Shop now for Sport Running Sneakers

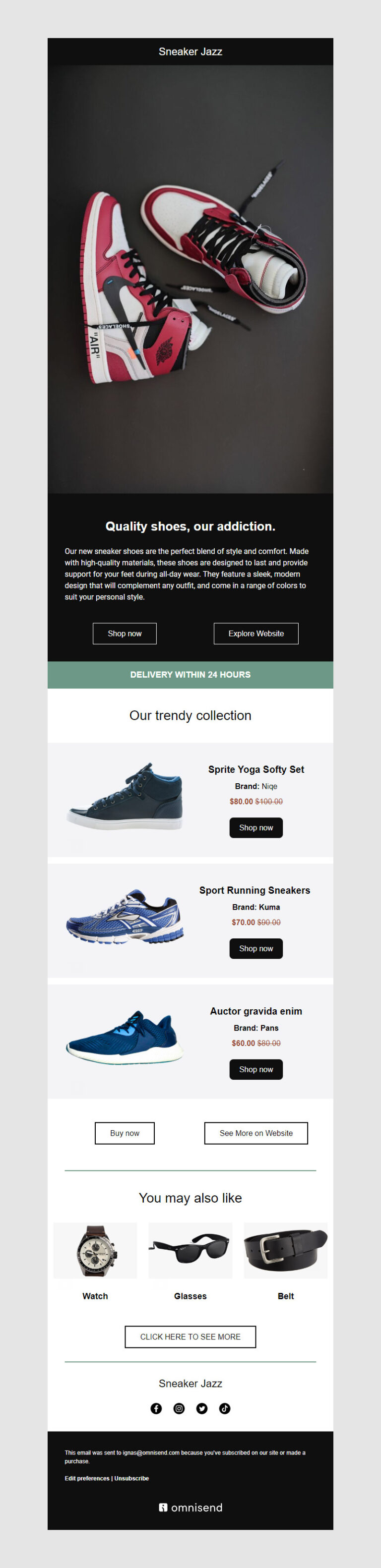coord(255,948)
